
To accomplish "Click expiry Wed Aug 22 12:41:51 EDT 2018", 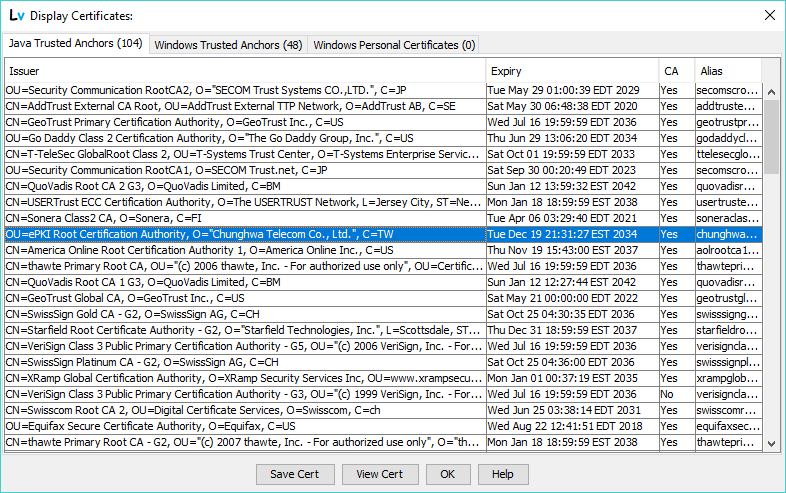I will click(x=572, y=427).
